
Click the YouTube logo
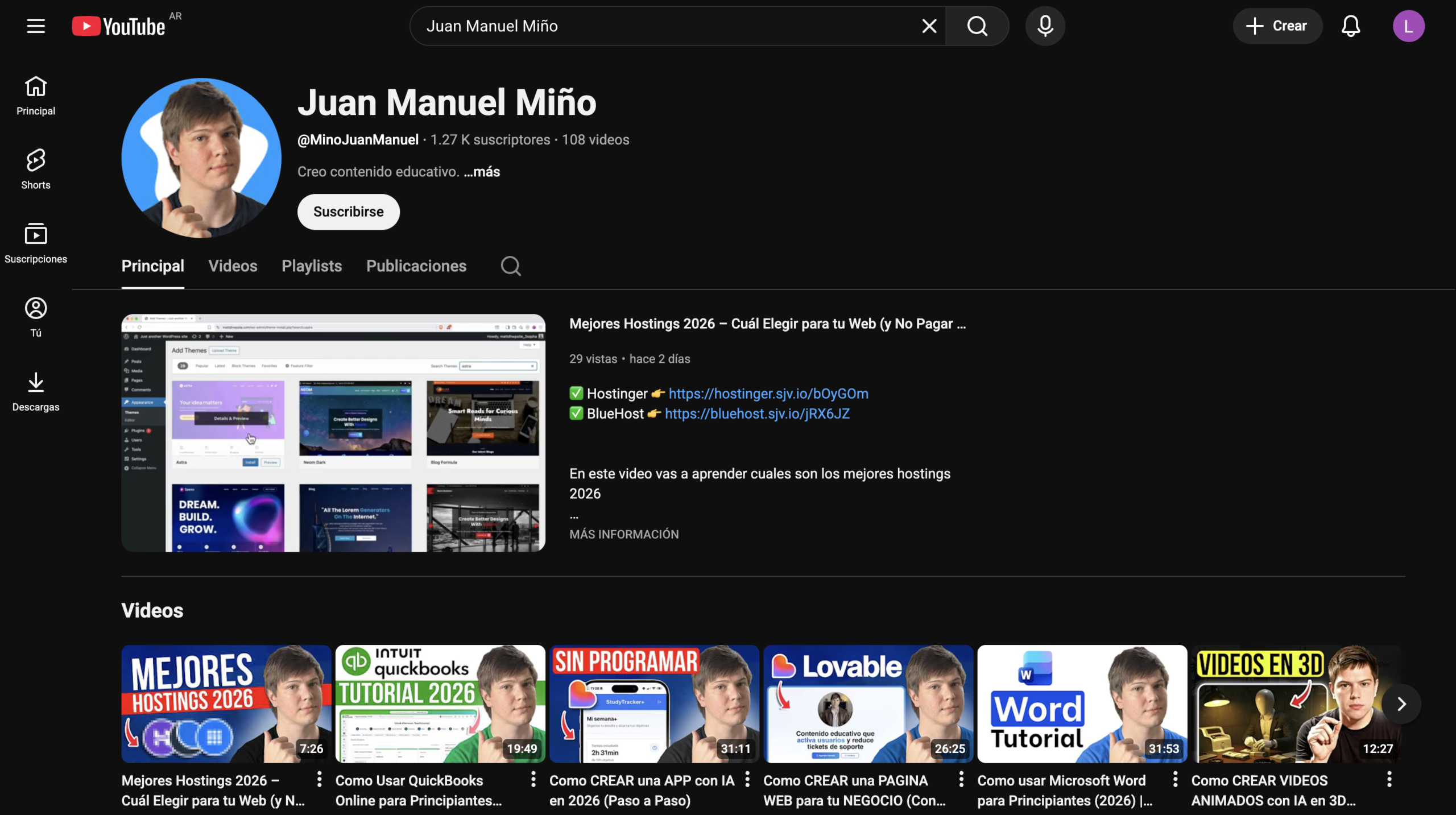coord(119,26)
